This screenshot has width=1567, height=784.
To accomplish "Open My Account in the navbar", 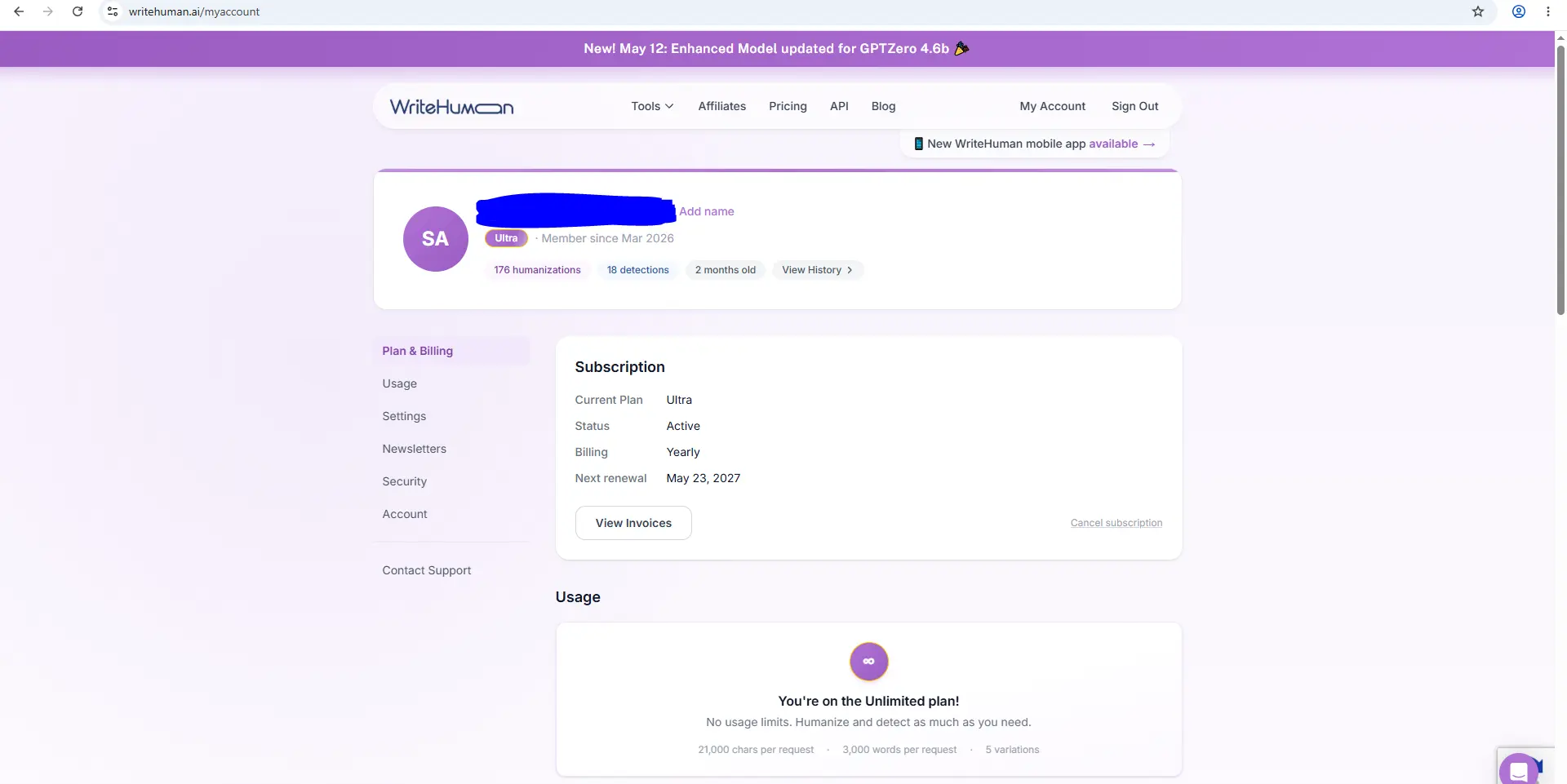I will [x=1053, y=106].
